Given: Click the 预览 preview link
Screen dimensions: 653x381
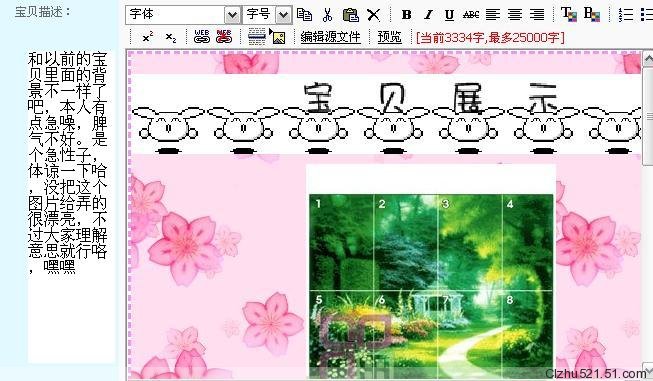Looking at the screenshot, I should pos(389,37).
